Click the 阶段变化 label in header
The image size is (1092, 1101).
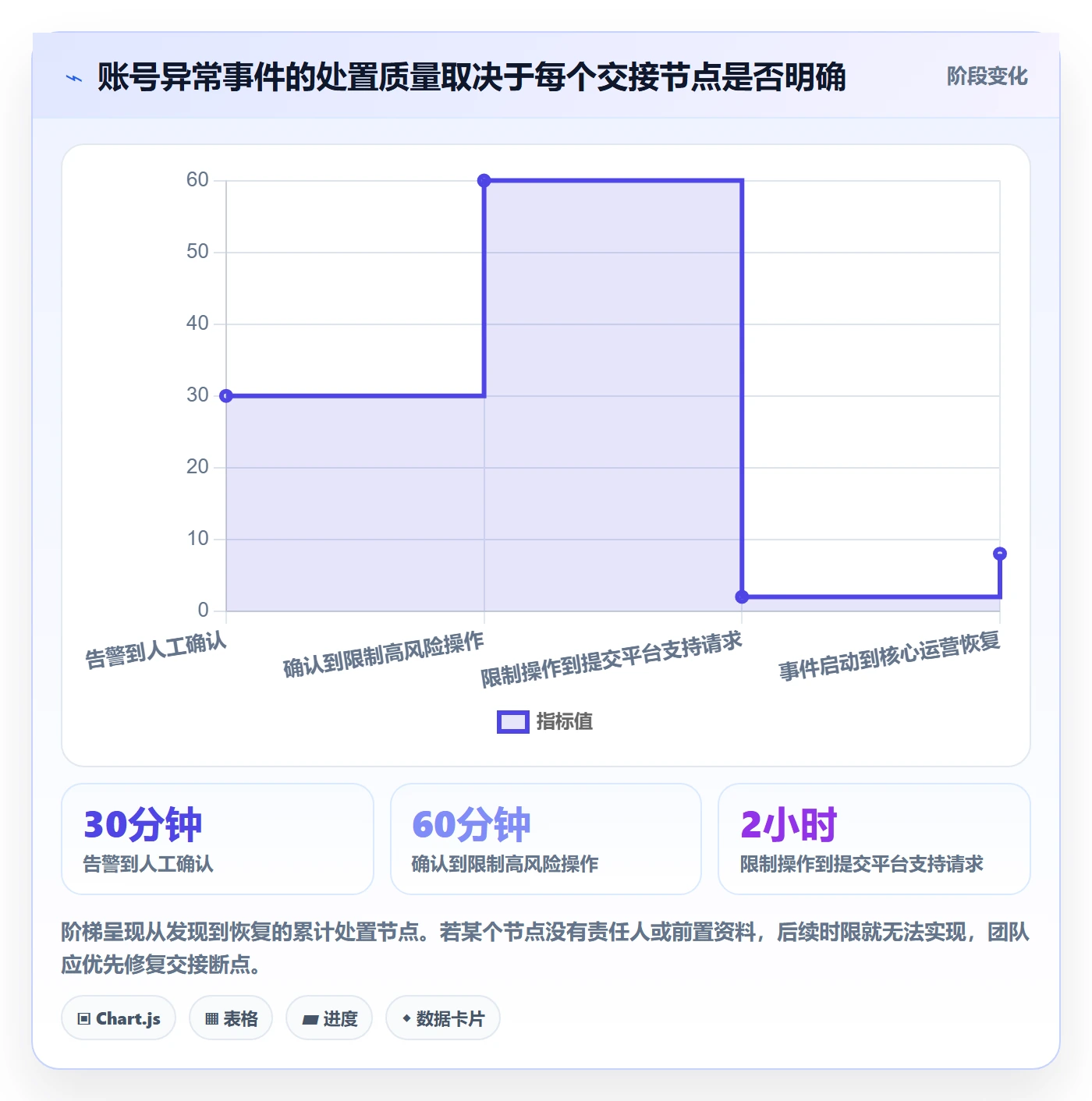click(x=987, y=76)
